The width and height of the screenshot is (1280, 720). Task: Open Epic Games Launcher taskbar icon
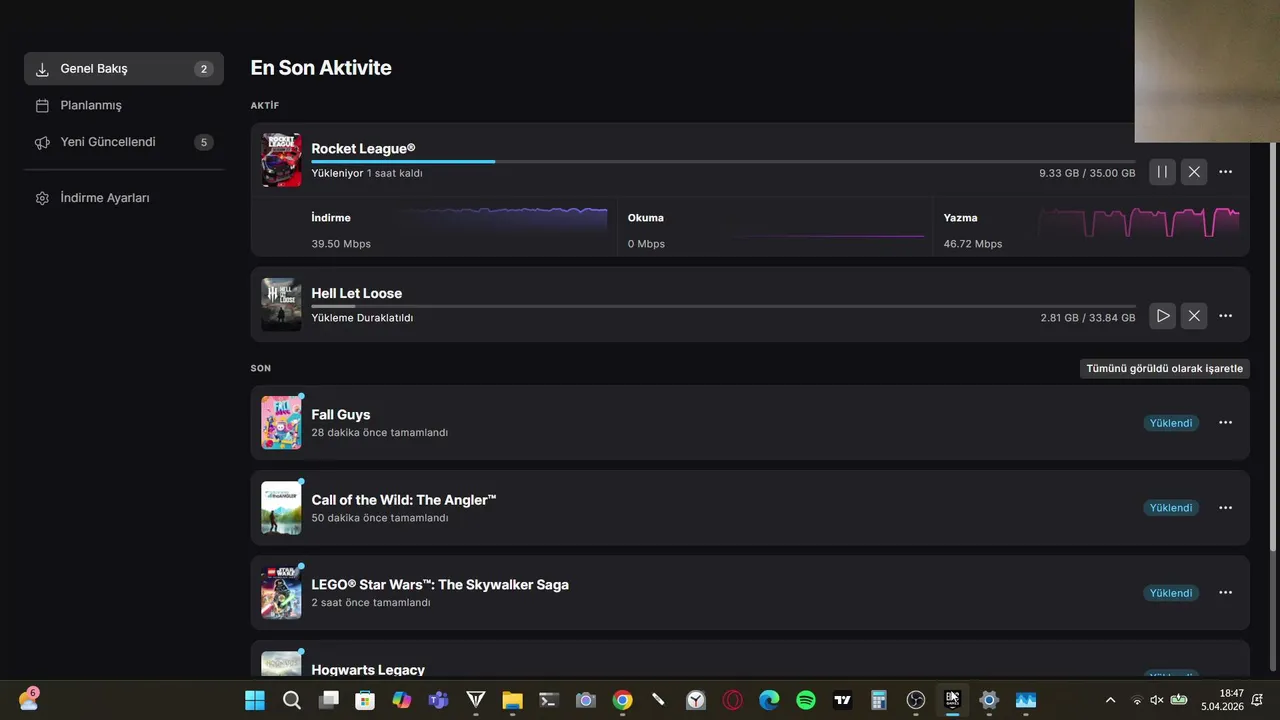[953, 700]
